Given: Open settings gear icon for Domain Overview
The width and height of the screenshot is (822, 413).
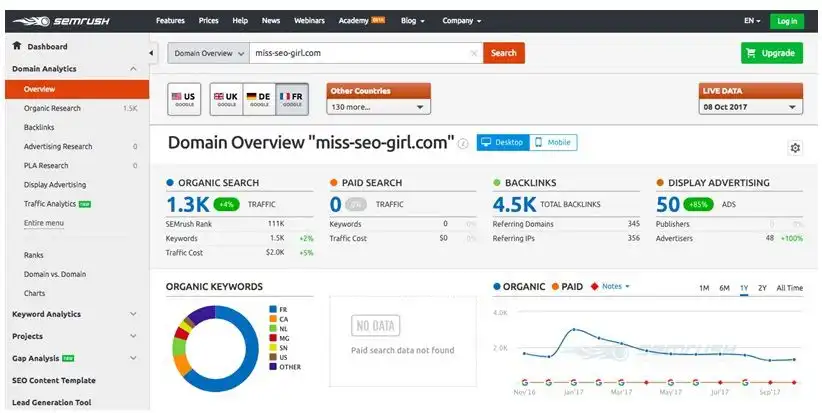Looking at the screenshot, I should [x=795, y=148].
